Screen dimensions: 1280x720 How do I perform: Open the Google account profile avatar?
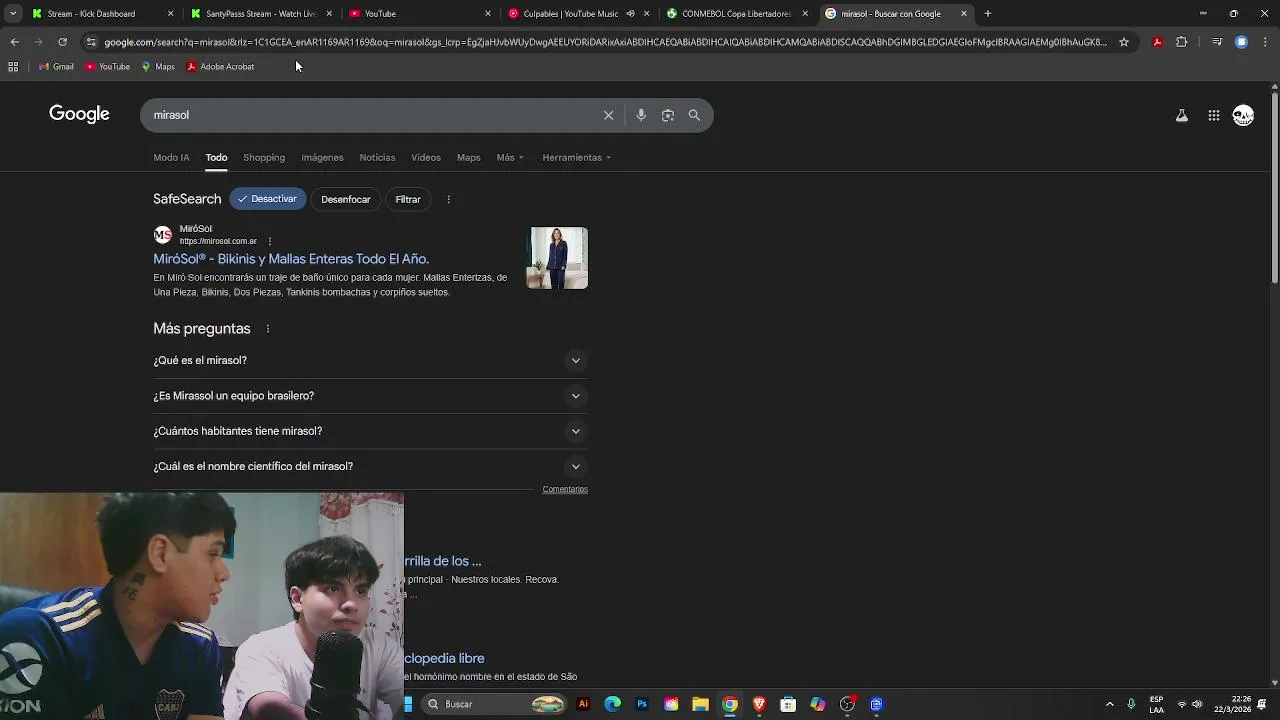point(1243,116)
